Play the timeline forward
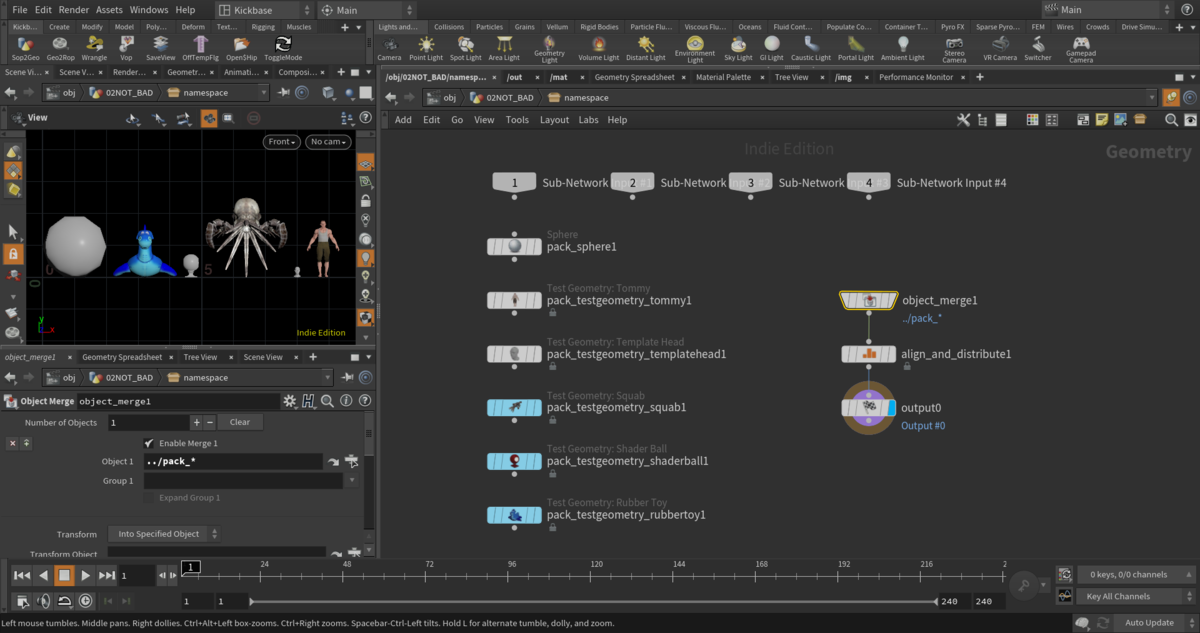Image resolution: width=1200 pixels, height=633 pixels. point(86,575)
